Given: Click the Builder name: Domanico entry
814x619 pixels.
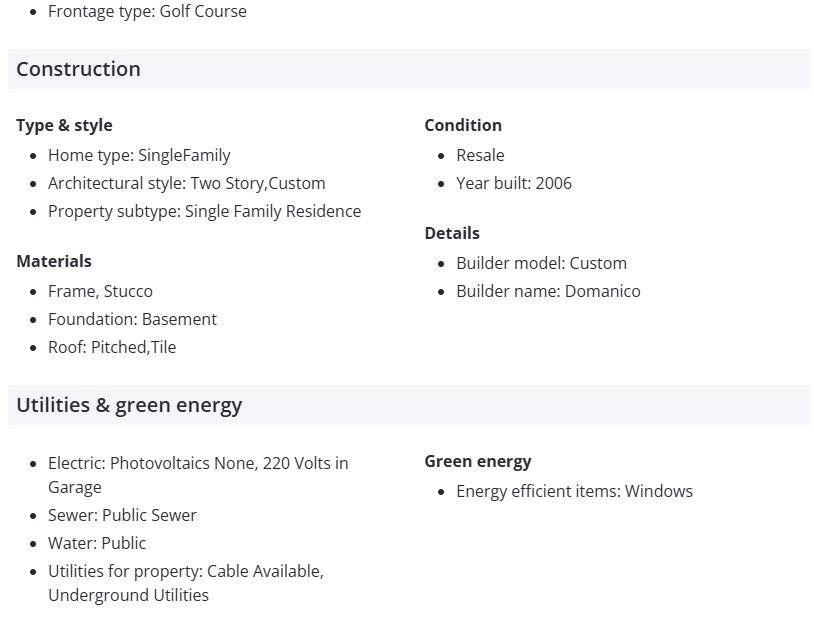Looking at the screenshot, I should pos(548,291).
